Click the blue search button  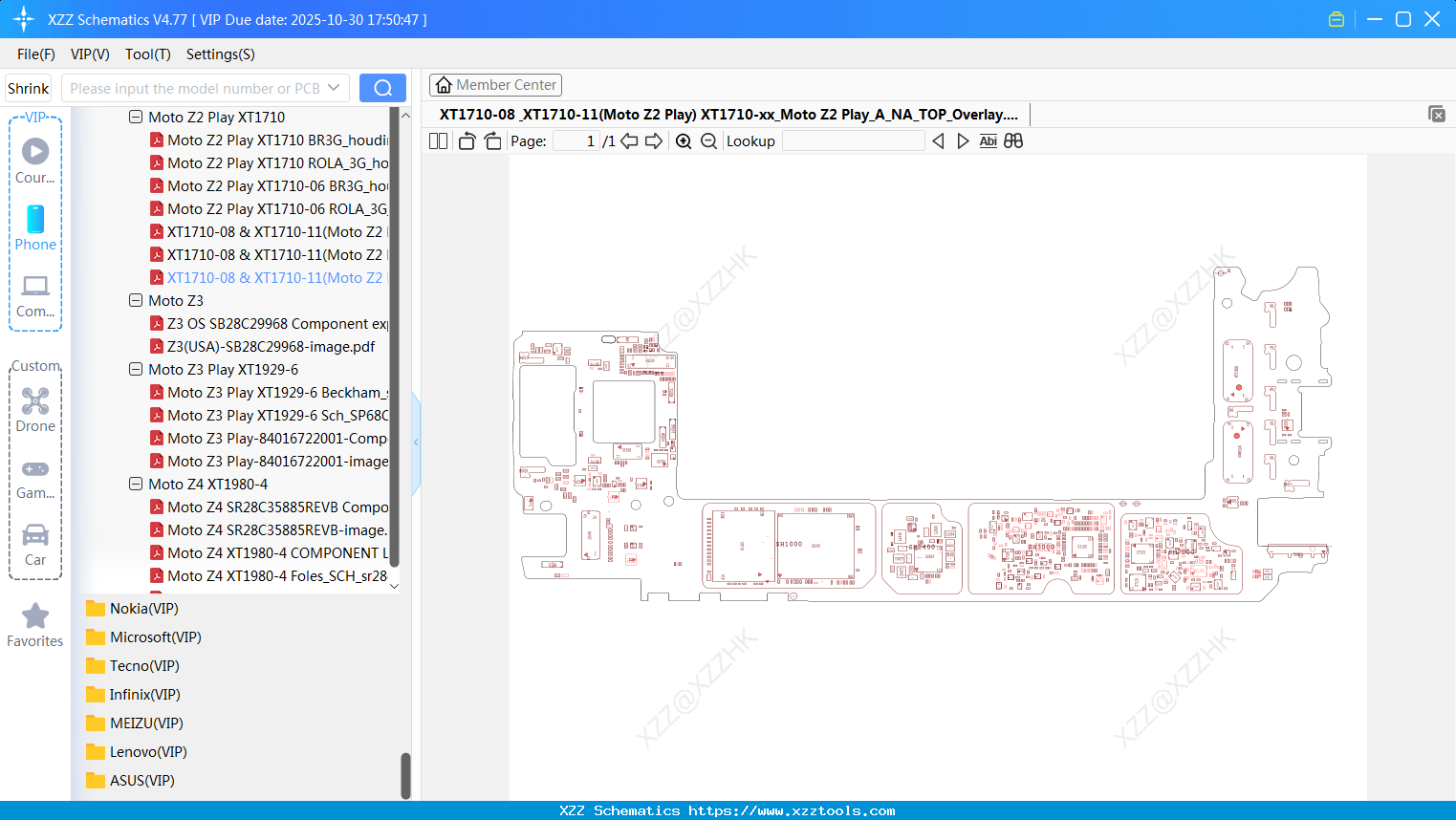coord(382,88)
